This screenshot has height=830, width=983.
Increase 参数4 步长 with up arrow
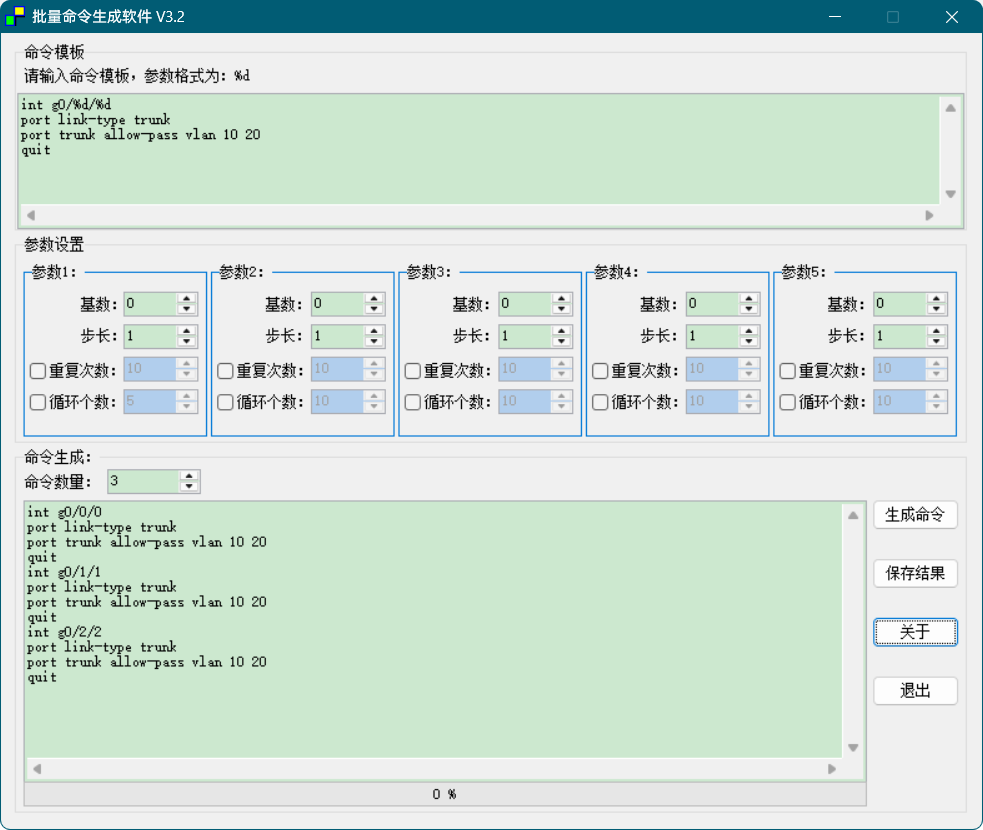point(749,331)
